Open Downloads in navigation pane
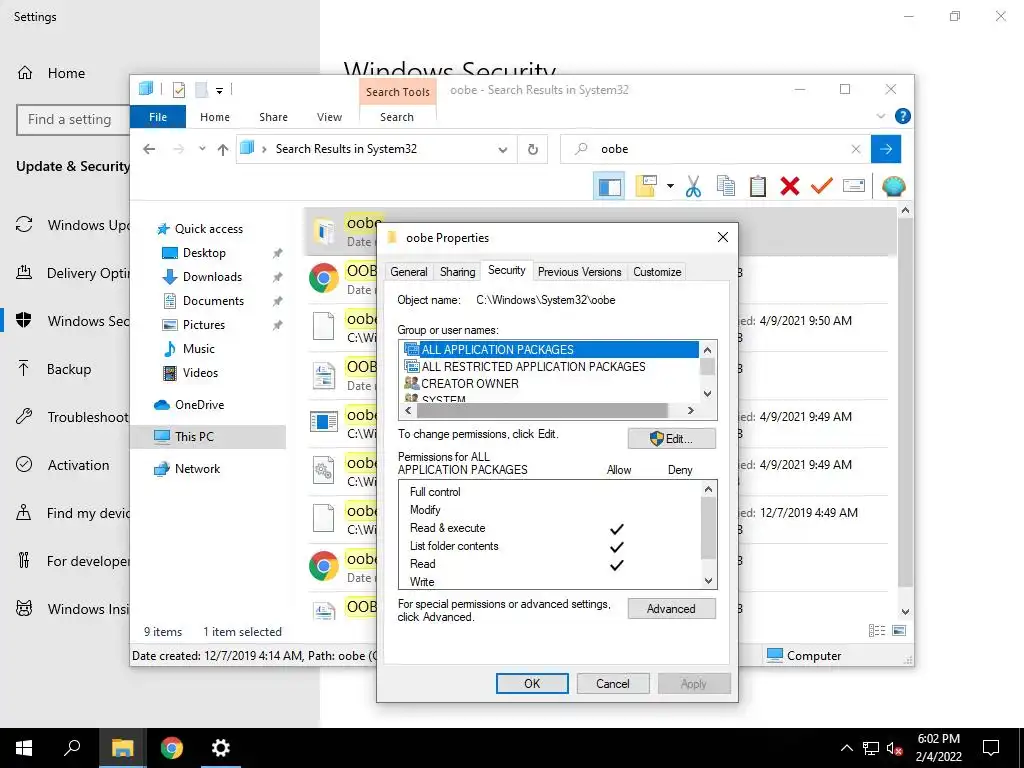The image size is (1024, 768). (212, 277)
